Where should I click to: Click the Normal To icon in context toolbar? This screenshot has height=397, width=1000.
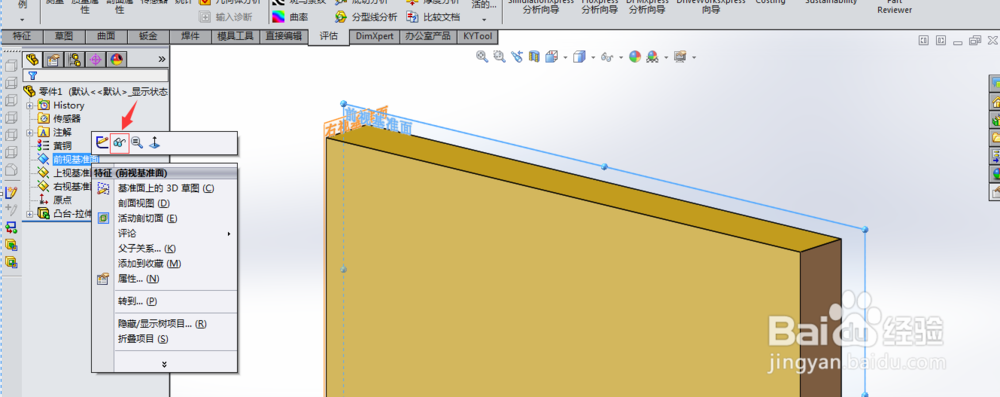point(154,144)
